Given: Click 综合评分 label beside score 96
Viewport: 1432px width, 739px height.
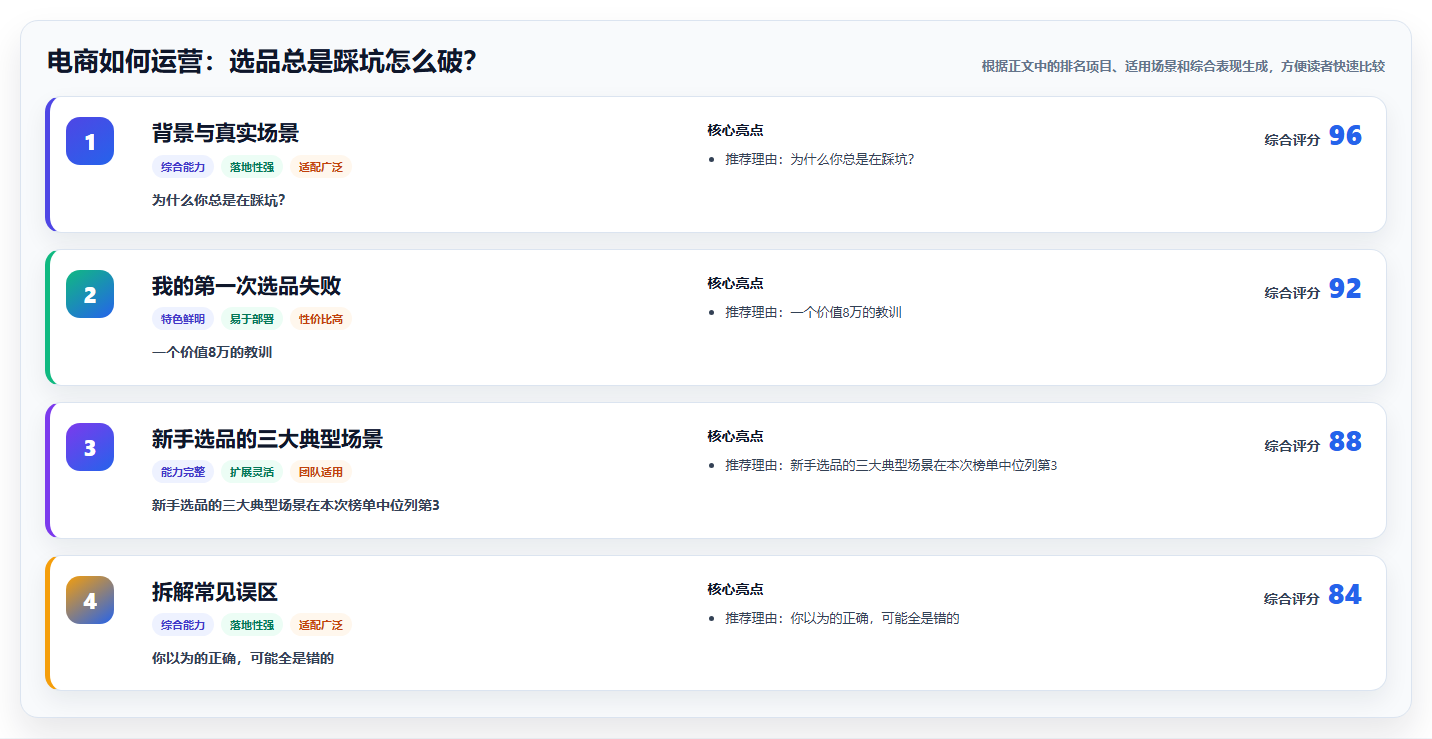Looking at the screenshot, I should pos(1292,140).
